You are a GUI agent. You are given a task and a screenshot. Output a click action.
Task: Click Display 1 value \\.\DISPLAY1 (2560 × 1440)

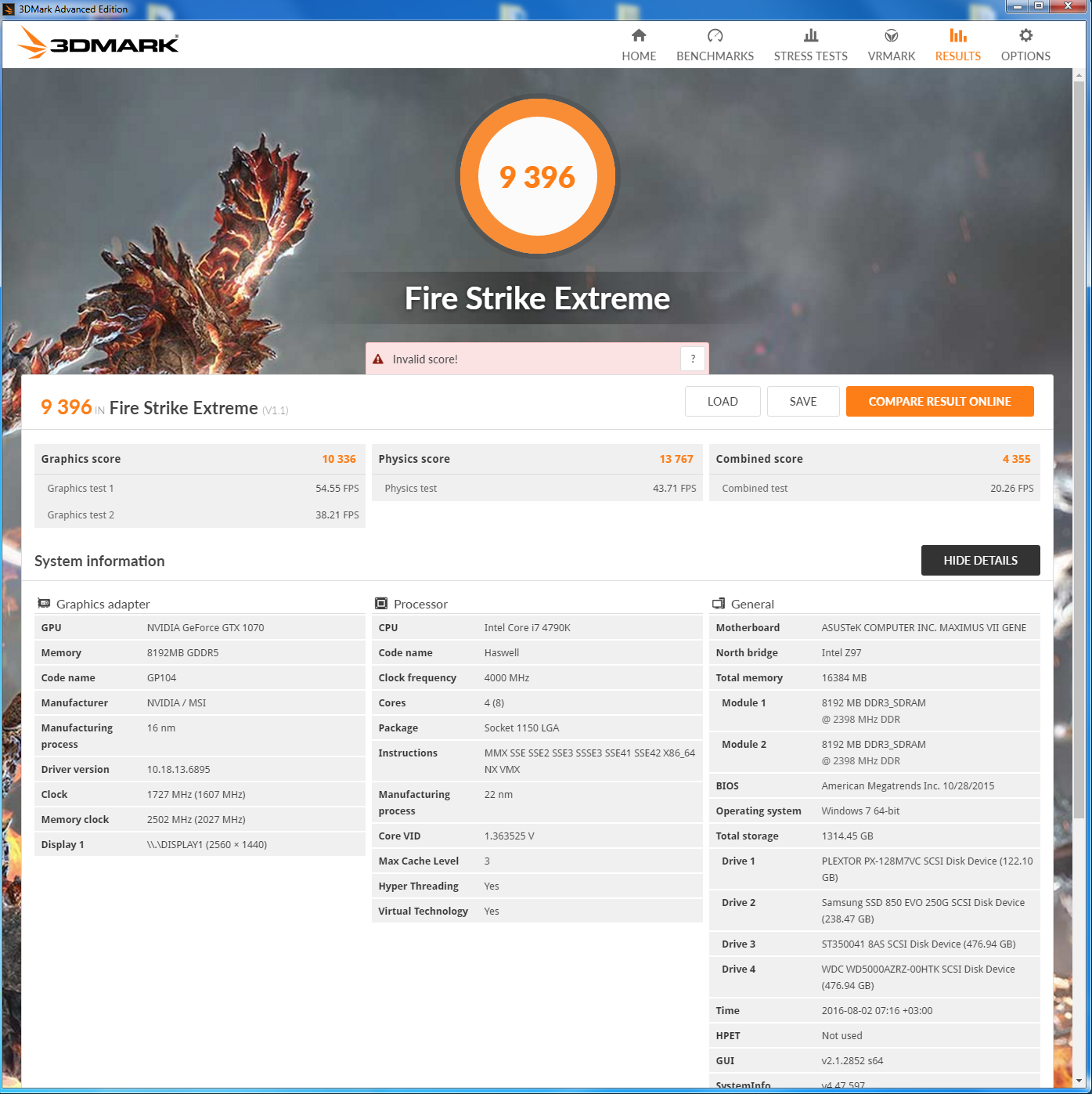207,844
